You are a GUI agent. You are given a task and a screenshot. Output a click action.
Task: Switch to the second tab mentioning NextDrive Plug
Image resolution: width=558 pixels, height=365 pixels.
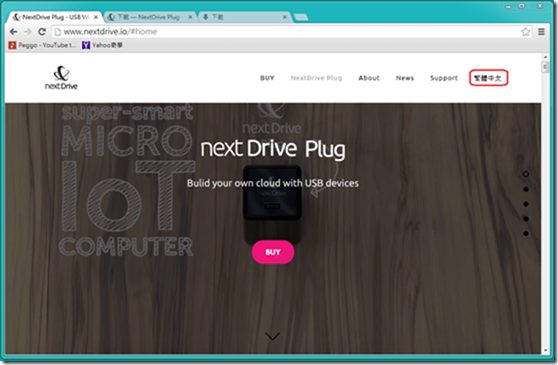coord(149,17)
